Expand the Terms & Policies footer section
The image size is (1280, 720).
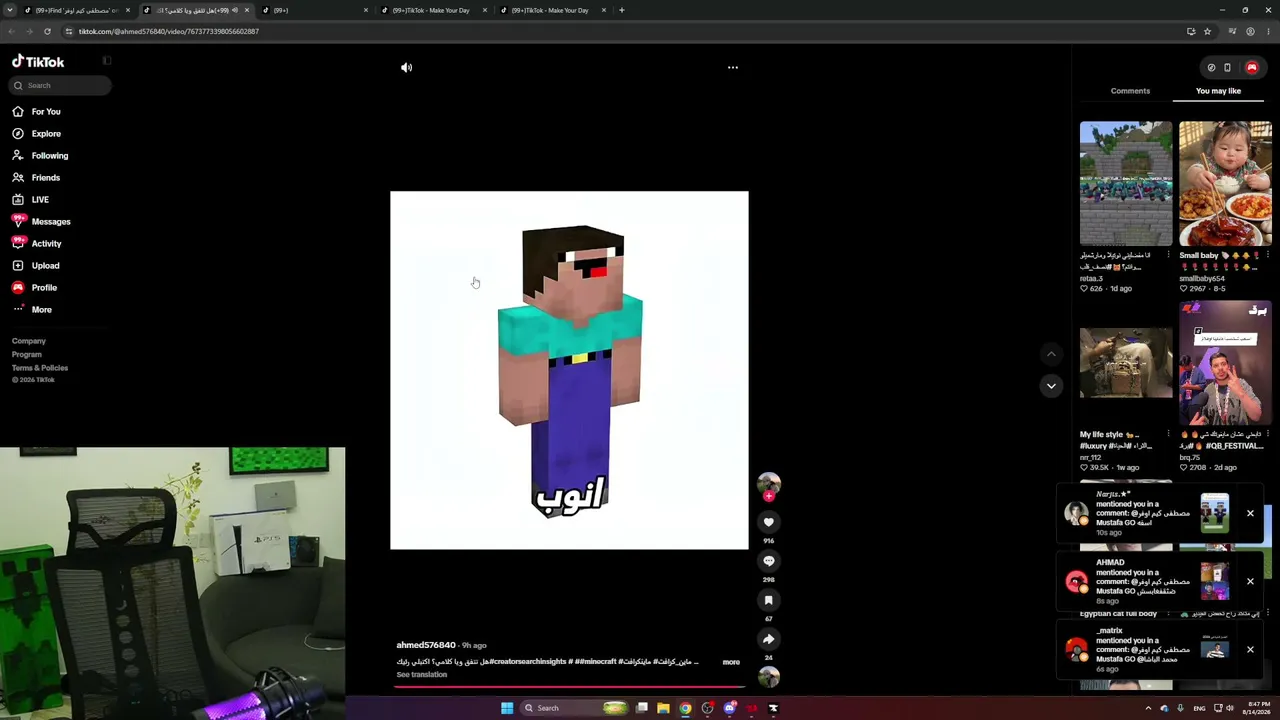click(x=40, y=368)
